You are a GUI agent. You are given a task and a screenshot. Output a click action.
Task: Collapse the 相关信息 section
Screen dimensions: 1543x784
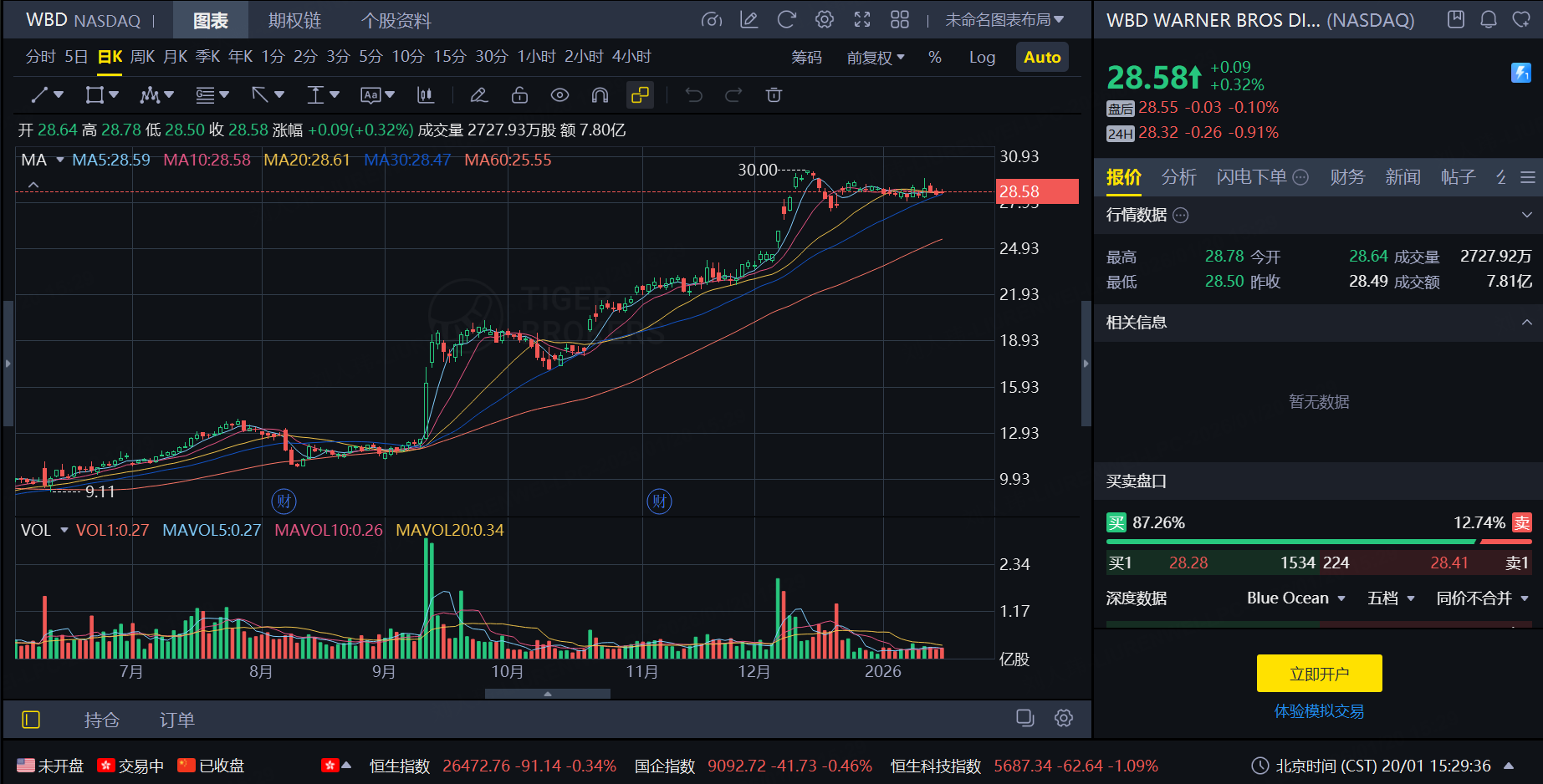click(x=1524, y=322)
